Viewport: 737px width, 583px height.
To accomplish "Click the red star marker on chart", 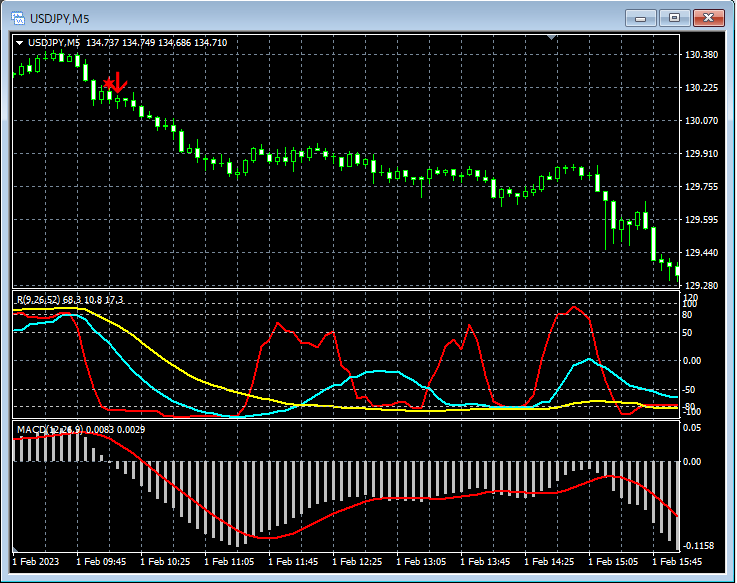I will [109, 84].
